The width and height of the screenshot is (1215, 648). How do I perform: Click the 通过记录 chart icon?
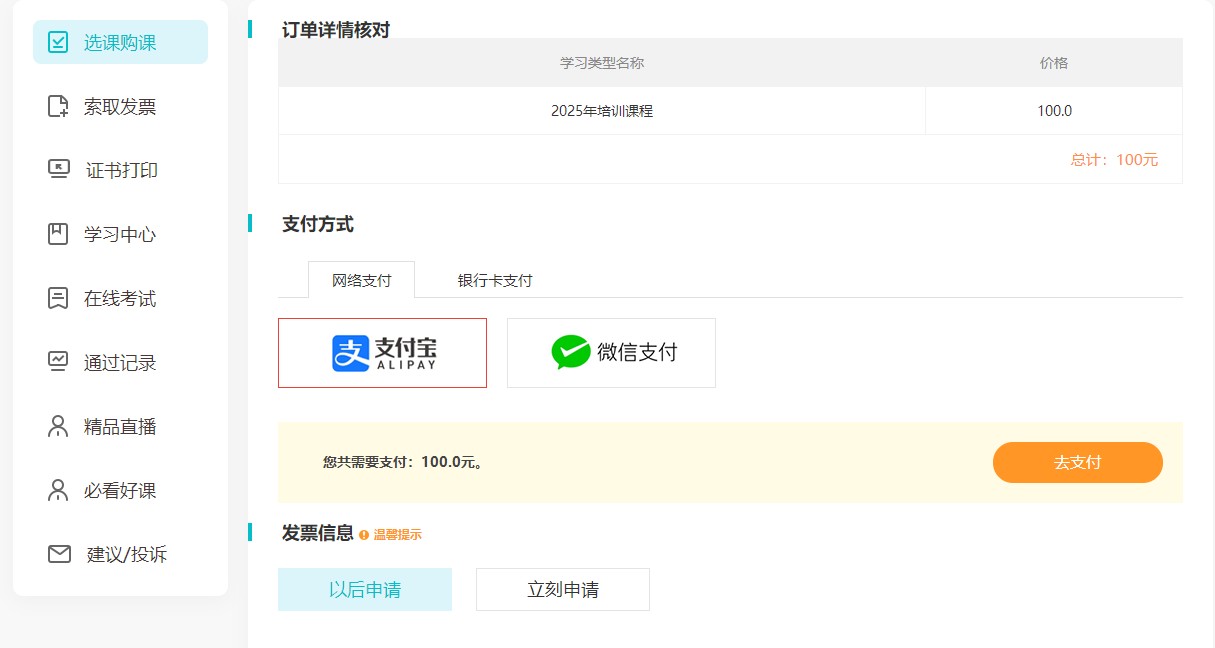click(59, 362)
